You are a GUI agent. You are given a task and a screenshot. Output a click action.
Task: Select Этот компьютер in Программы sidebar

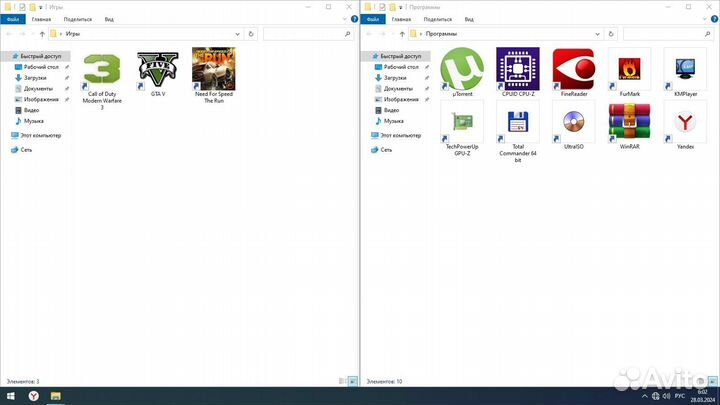[396, 135]
